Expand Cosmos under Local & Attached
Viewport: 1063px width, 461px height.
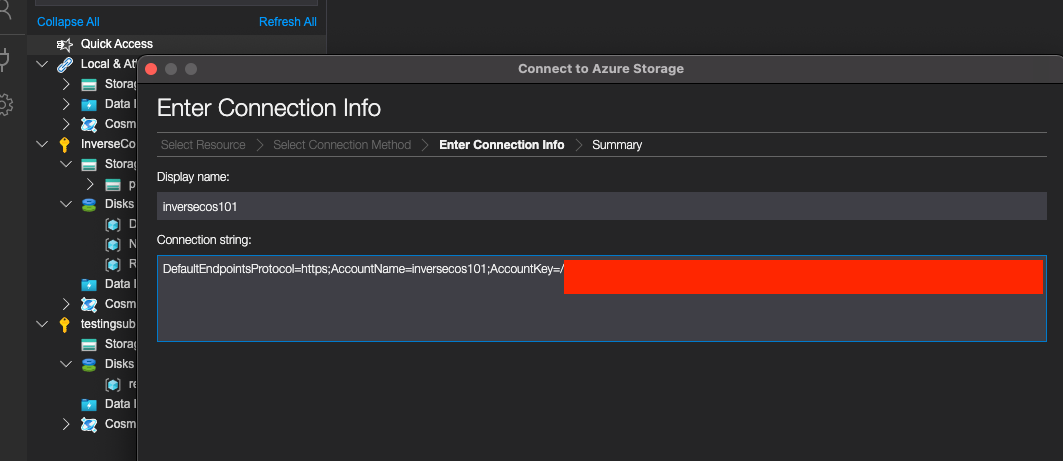tap(66, 125)
